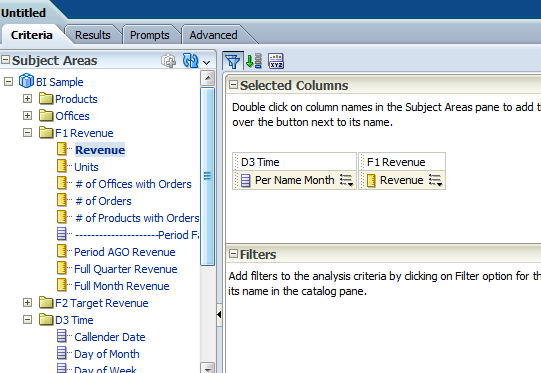Click the sort columns toolbar icon
Viewport: 541px width, 373px height.
coord(254,61)
